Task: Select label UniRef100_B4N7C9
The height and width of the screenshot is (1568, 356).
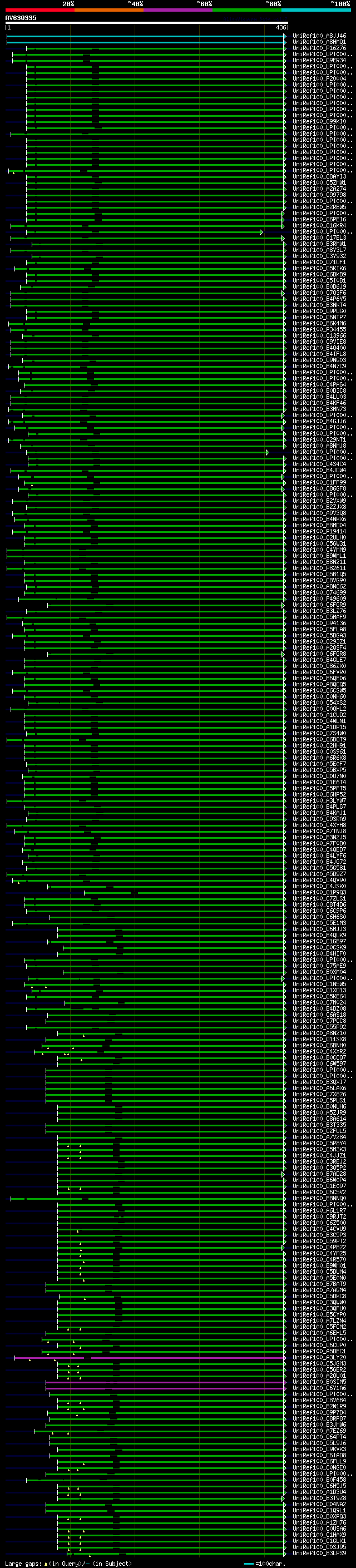Action: (319, 367)
